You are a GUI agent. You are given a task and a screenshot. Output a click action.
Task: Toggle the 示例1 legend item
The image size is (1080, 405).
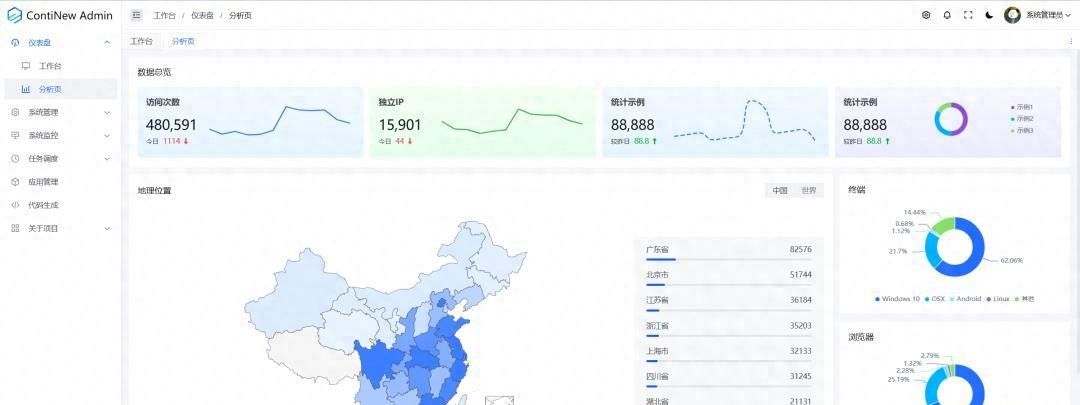[1022, 107]
